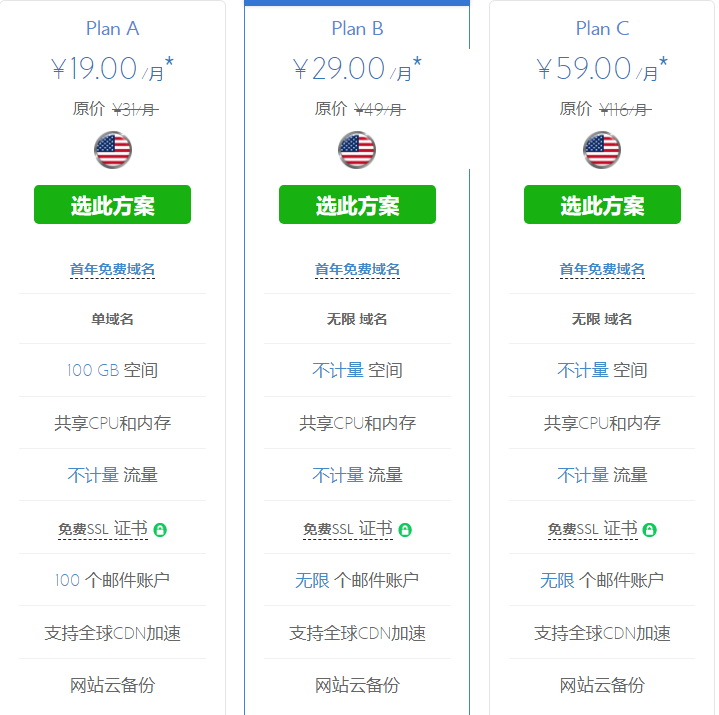
Task: Click the US flag icon under Plan B
Action: pos(357,150)
